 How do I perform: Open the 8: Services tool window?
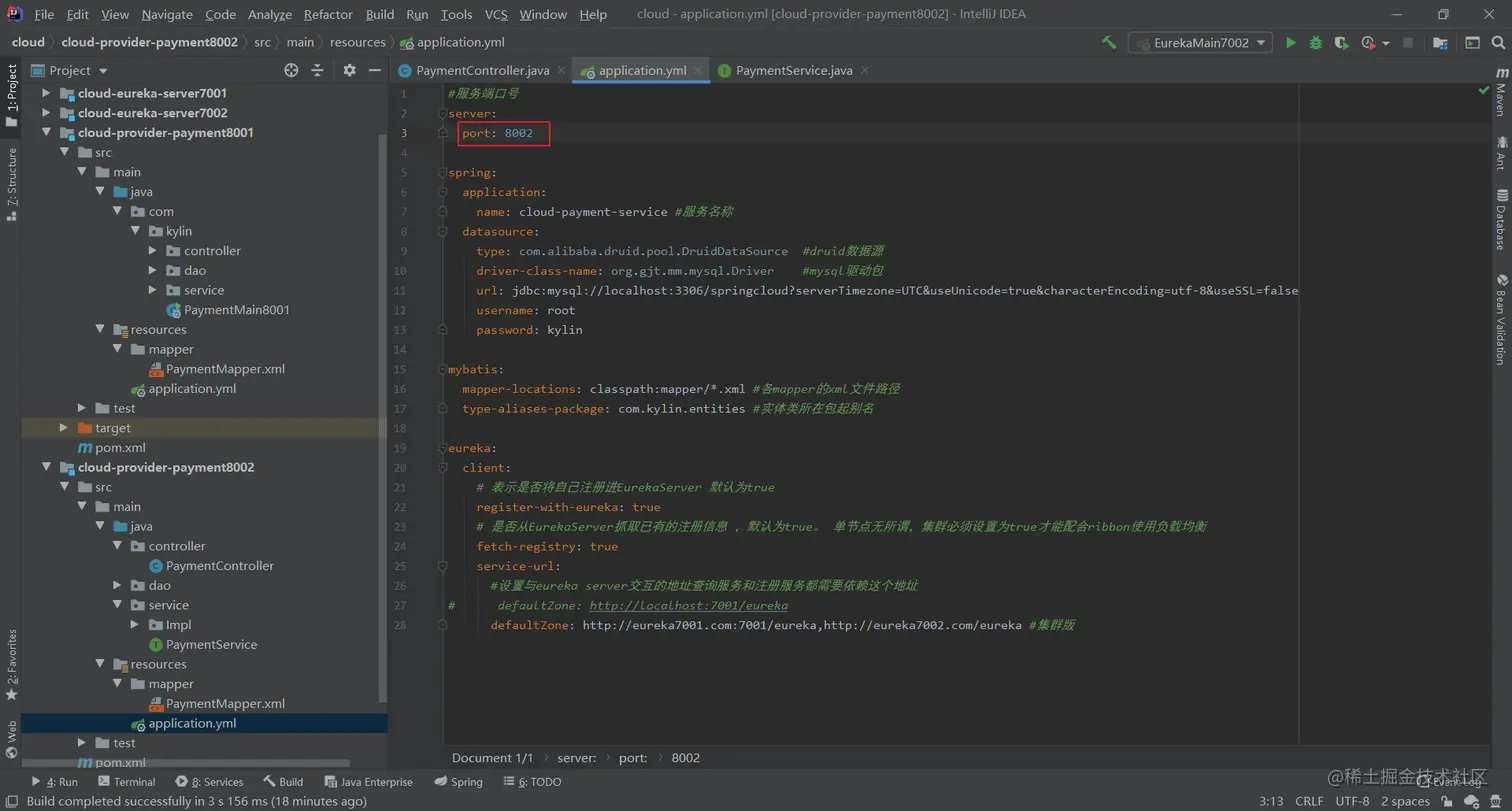click(209, 782)
